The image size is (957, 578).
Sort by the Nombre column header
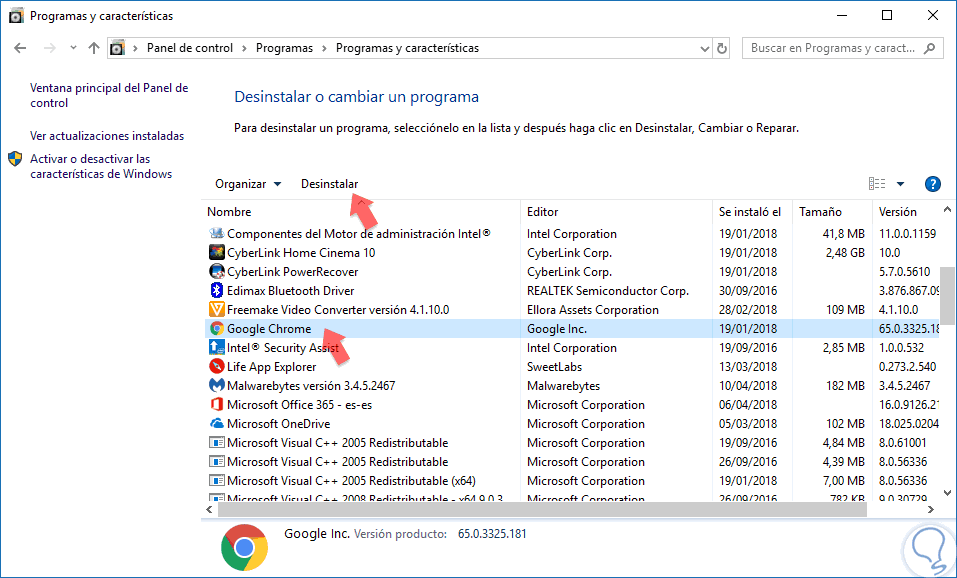point(361,212)
